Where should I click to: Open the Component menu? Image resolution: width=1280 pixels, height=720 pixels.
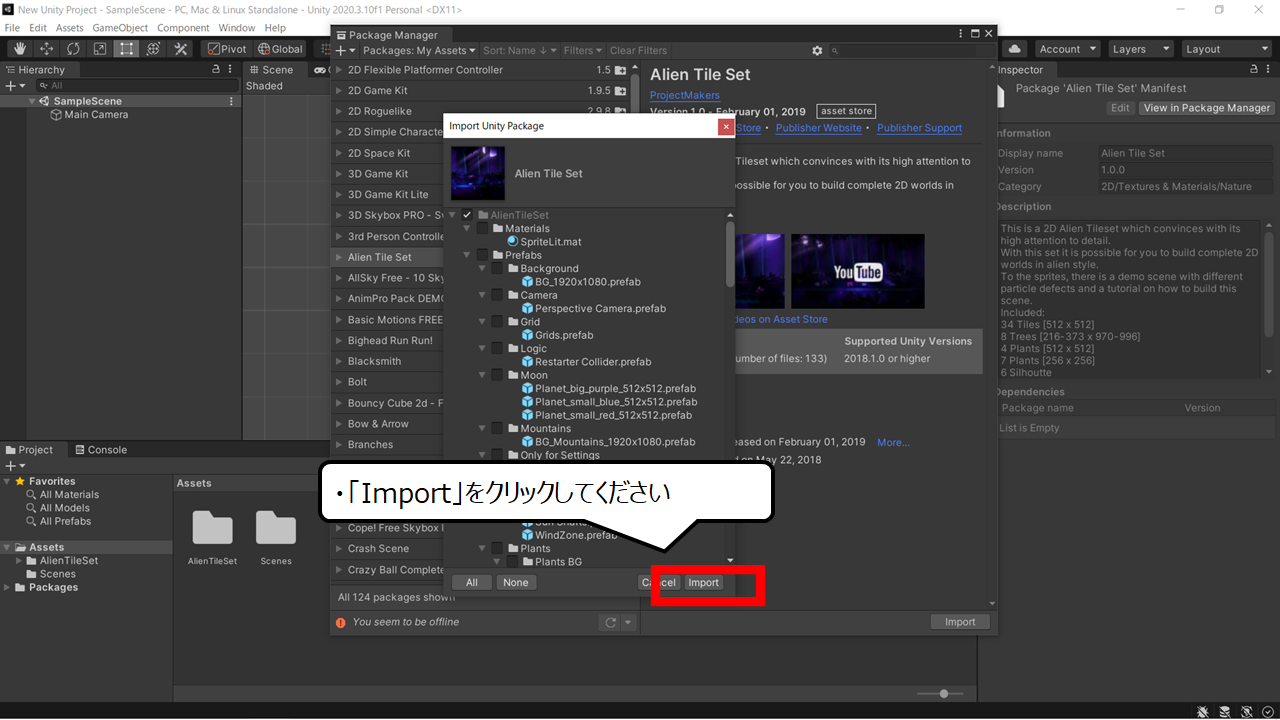(x=184, y=28)
